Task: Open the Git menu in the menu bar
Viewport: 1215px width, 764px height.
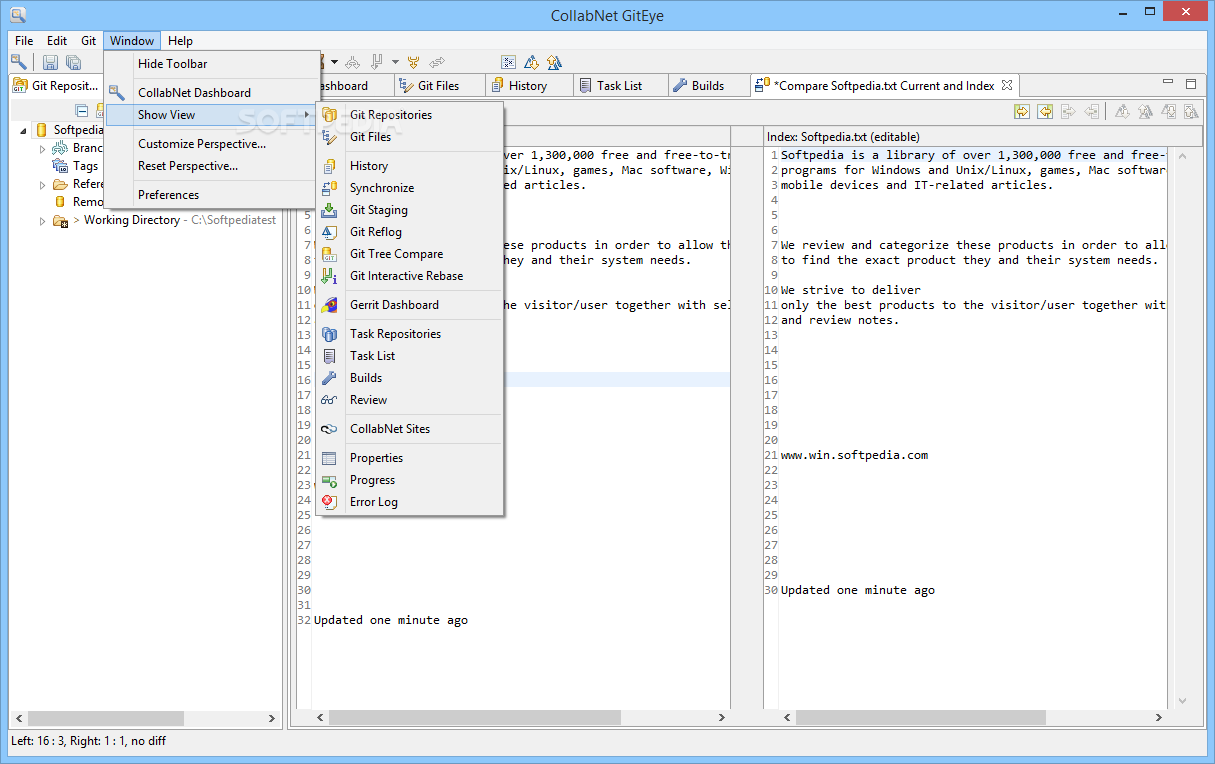Action: tap(89, 41)
